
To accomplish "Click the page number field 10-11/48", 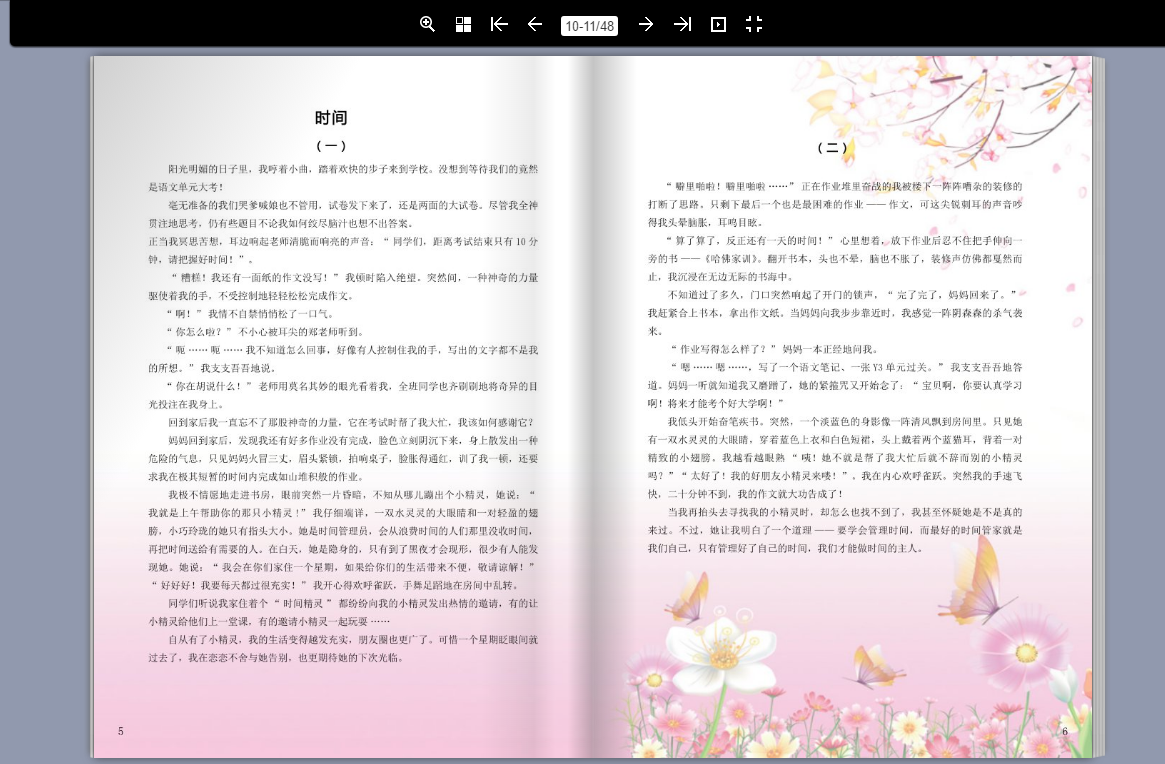I will (589, 26).
